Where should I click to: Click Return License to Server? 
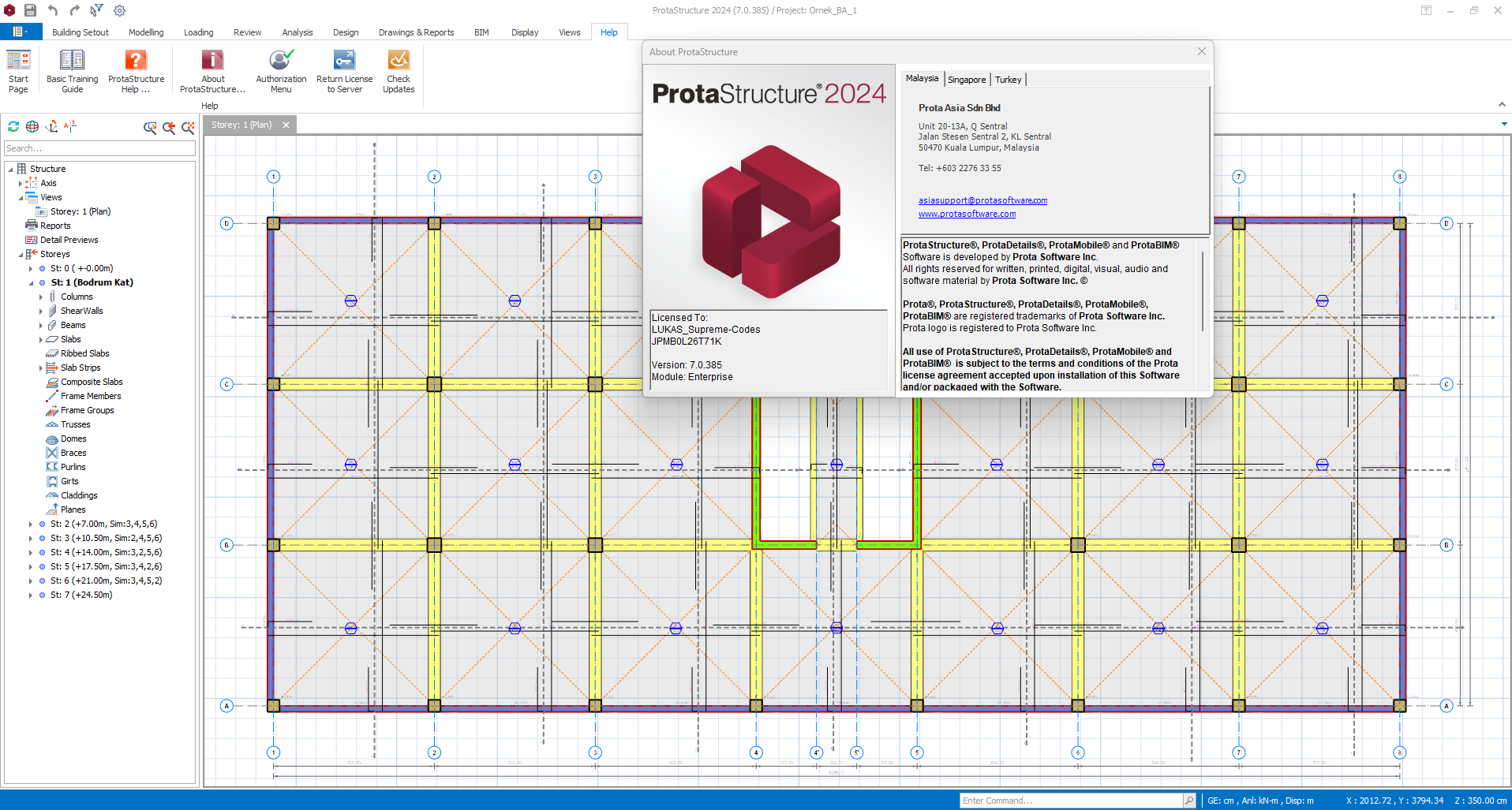[344, 69]
